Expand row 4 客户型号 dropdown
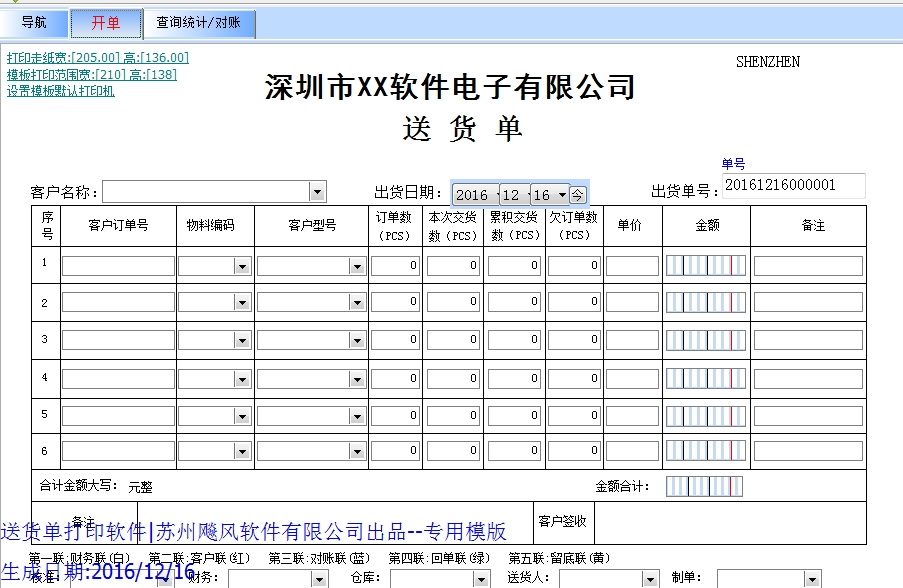 click(357, 379)
